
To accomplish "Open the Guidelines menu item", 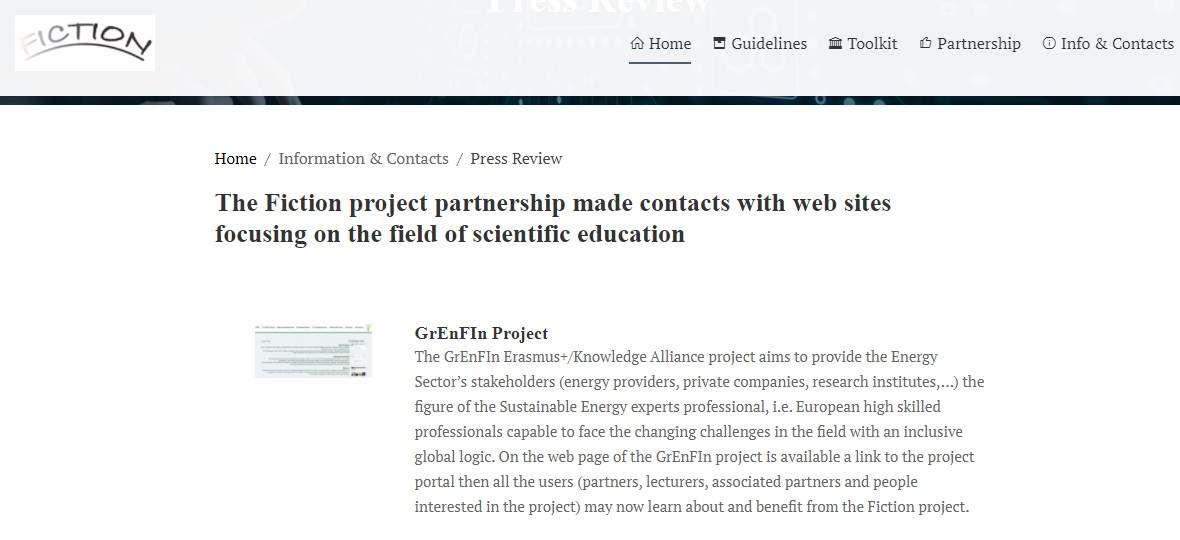I will point(759,44).
